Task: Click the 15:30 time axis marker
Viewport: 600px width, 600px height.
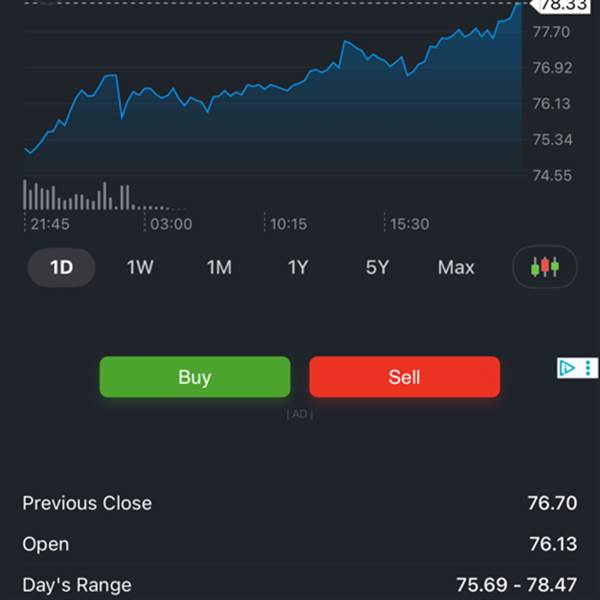Action: pos(410,224)
